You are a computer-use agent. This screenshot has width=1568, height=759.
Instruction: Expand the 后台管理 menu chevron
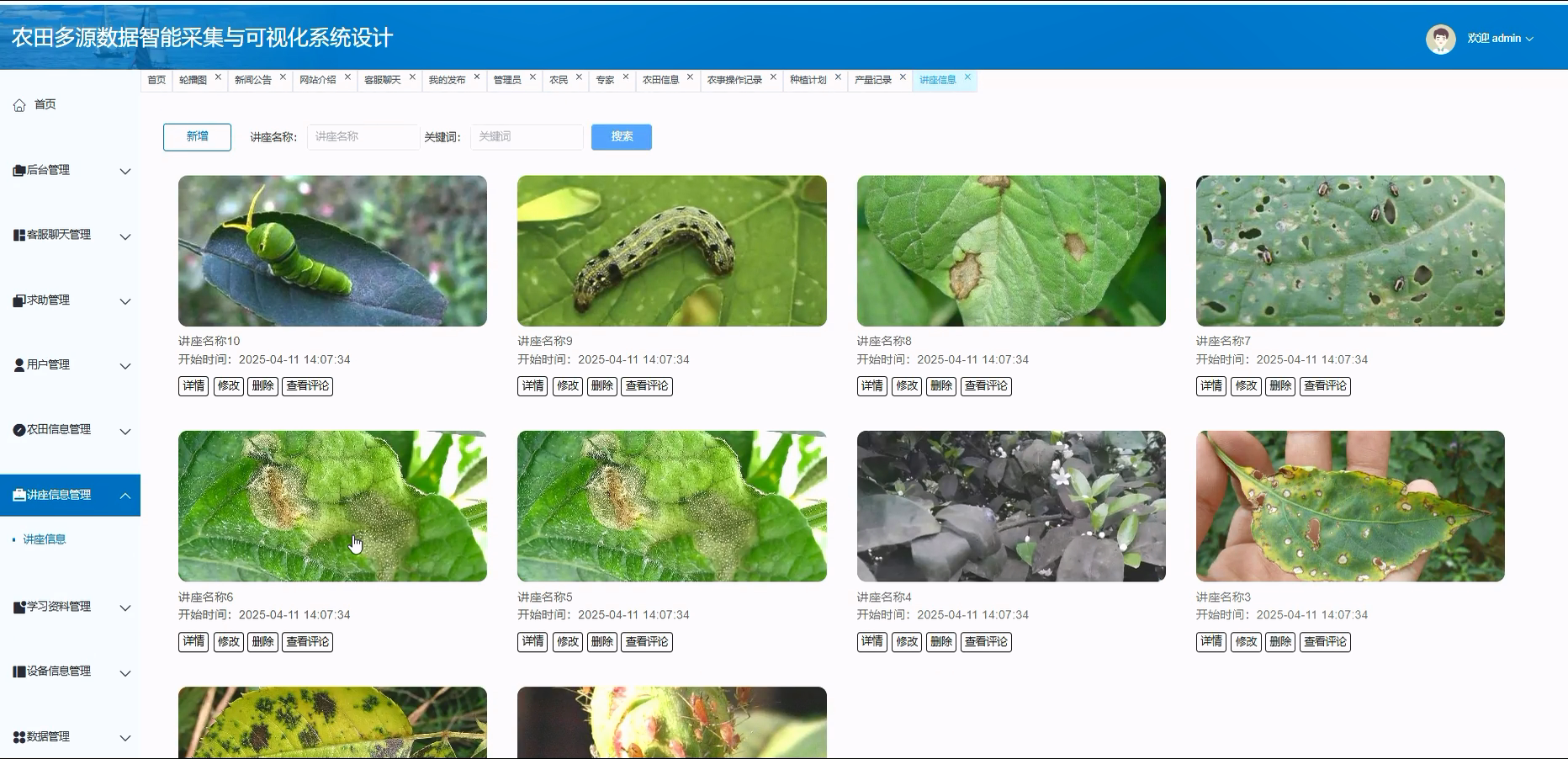pos(125,172)
